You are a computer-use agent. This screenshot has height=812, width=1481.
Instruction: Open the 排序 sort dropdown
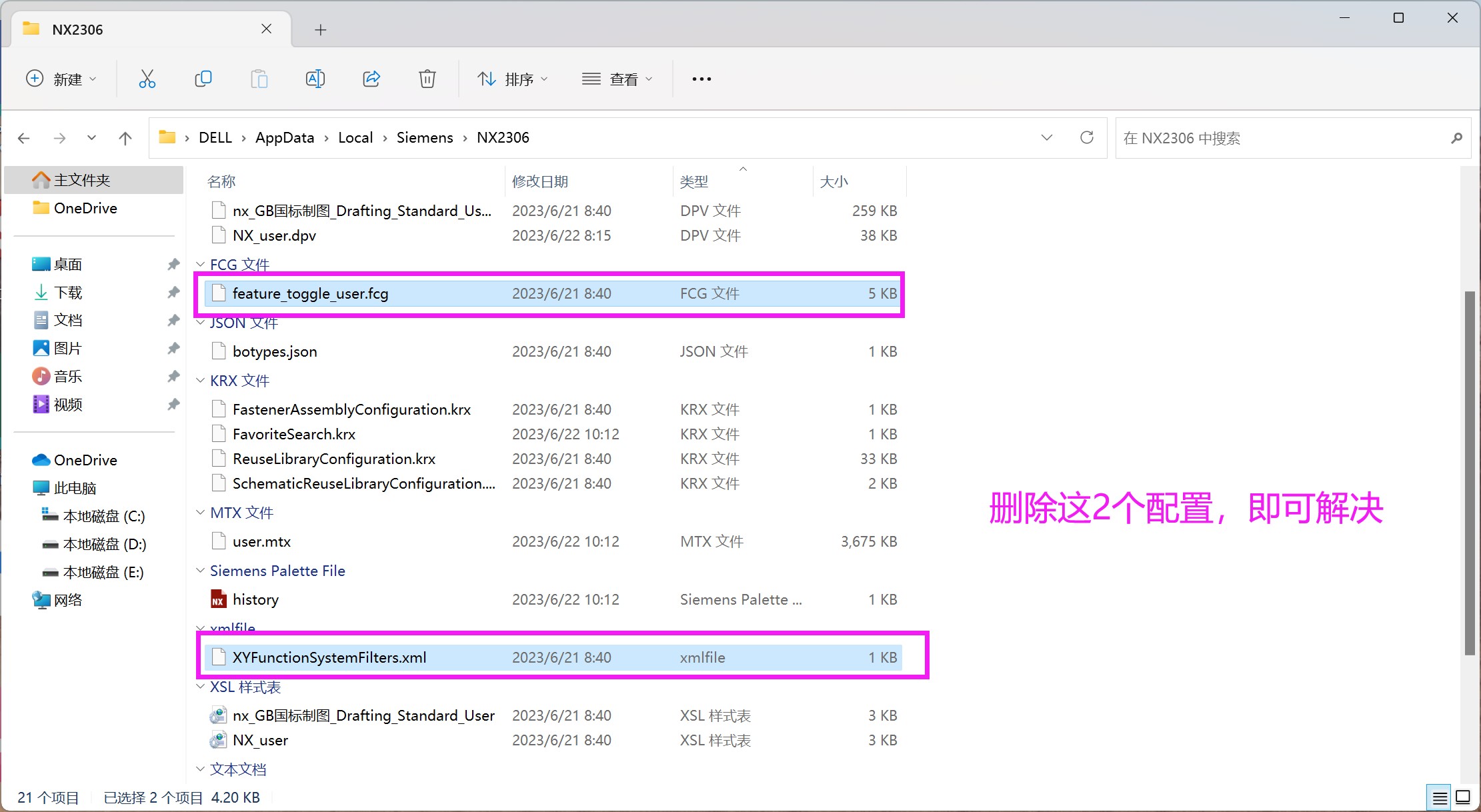coord(513,79)
